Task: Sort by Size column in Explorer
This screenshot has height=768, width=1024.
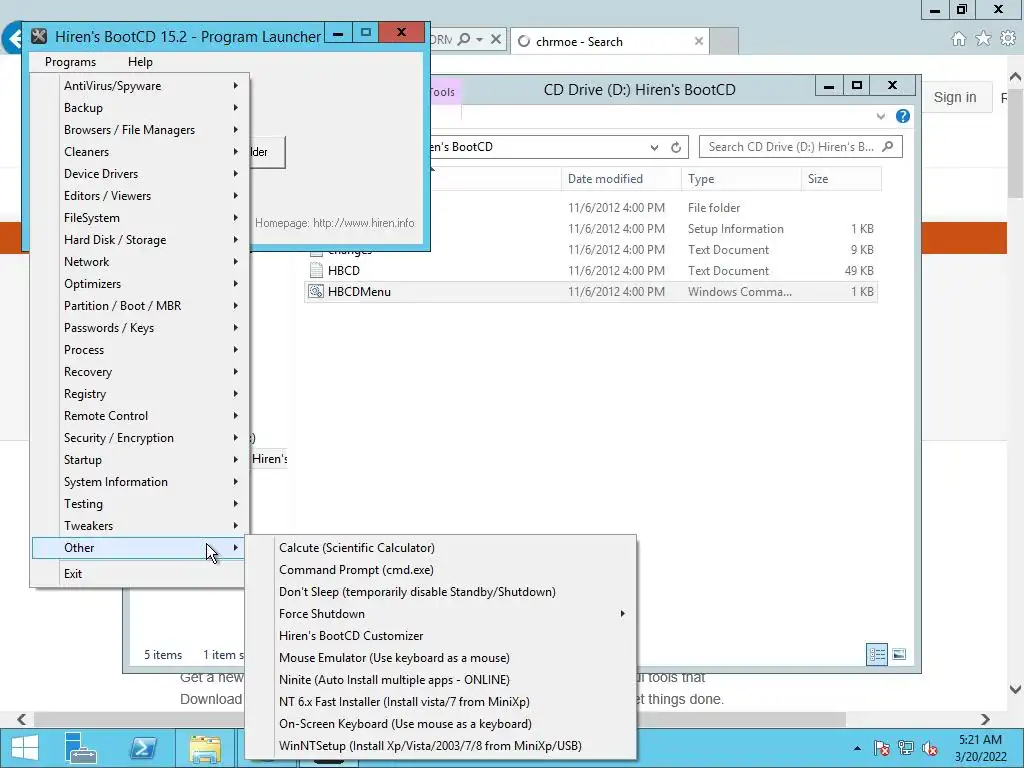Action: coord(841,179)
